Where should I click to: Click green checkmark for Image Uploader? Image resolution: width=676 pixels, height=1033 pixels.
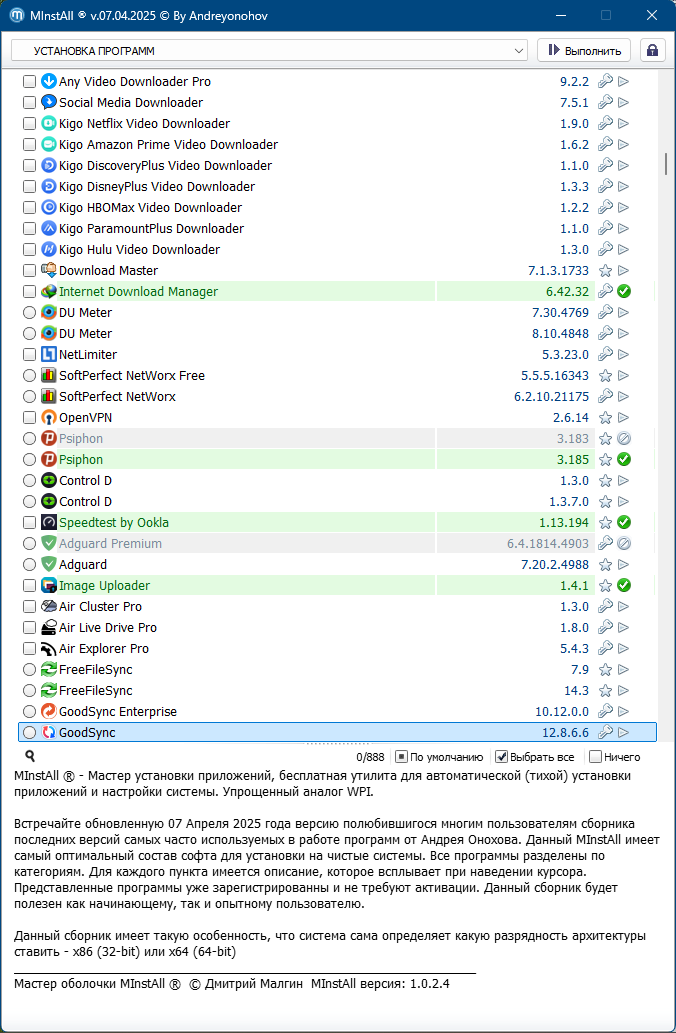pyautogui.click(x=624, y=586)
